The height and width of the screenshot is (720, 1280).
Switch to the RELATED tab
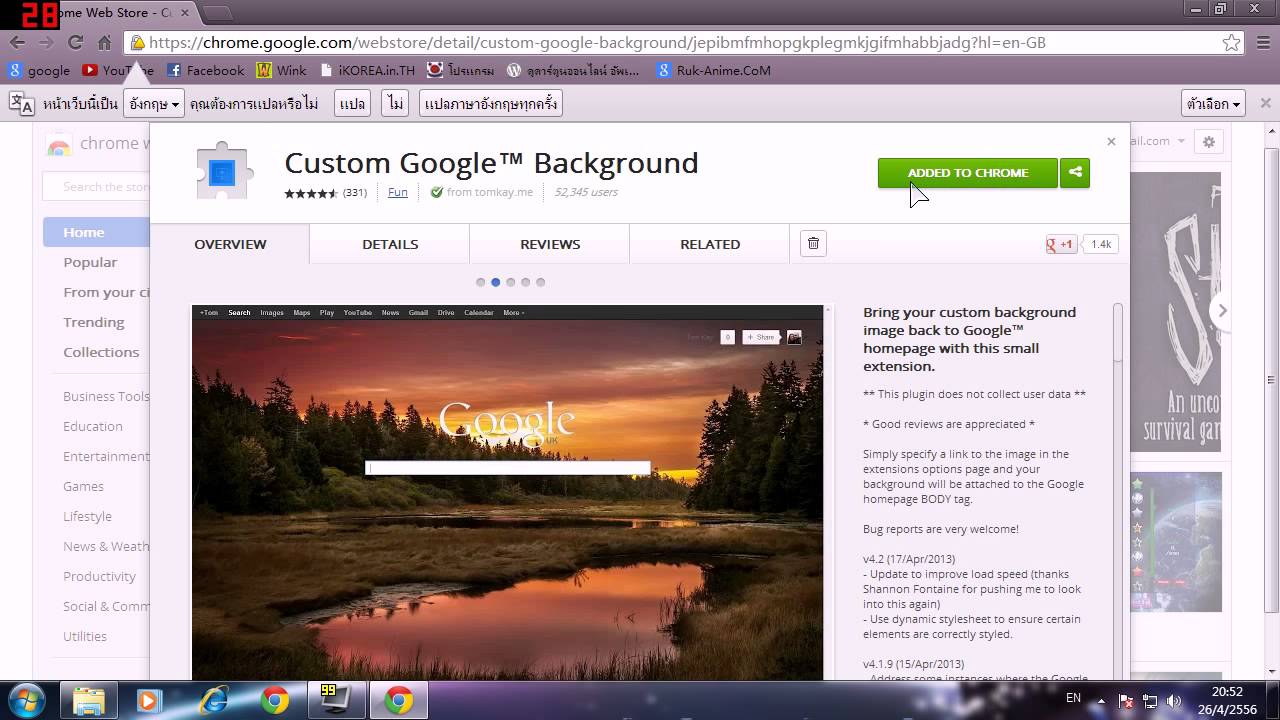coord(710,244)
